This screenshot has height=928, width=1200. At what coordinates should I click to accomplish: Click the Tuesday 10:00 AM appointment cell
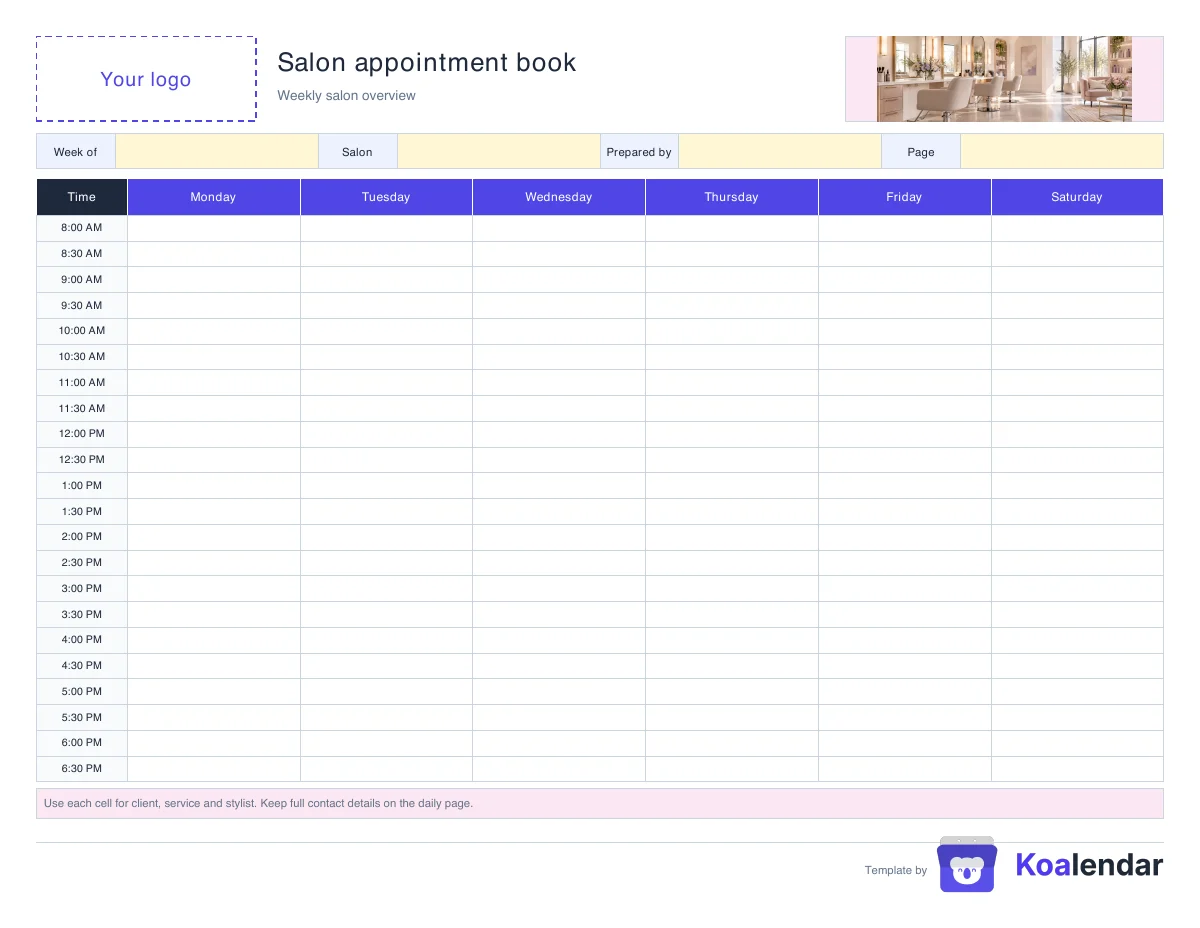pos(386,331)
